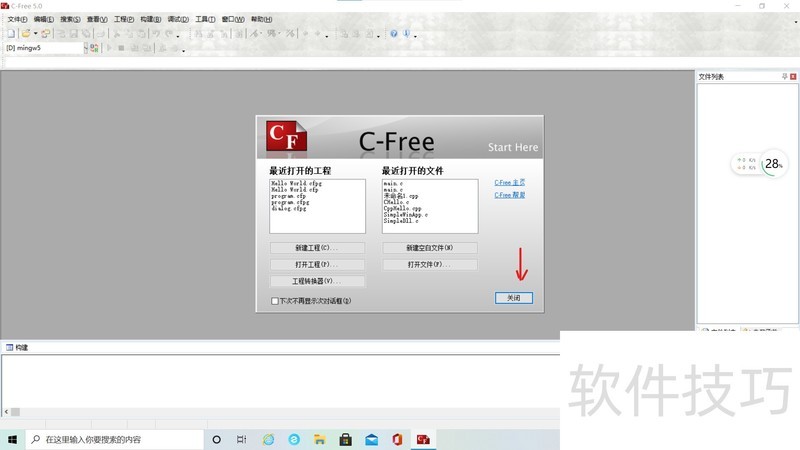Screen dimensions: 800x450
Task: Expand the Open File dropdown arrow
Action: click(35, 34)
